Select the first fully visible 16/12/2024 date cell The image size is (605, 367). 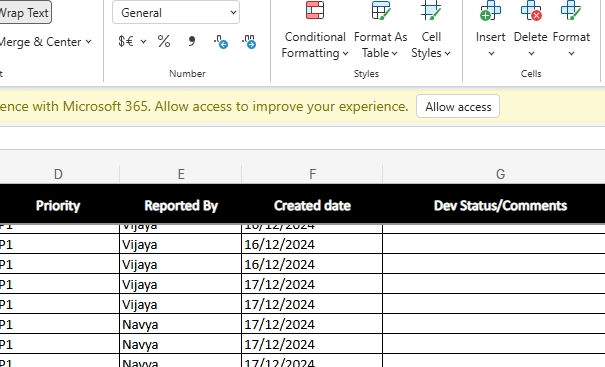tap(312, 244)
